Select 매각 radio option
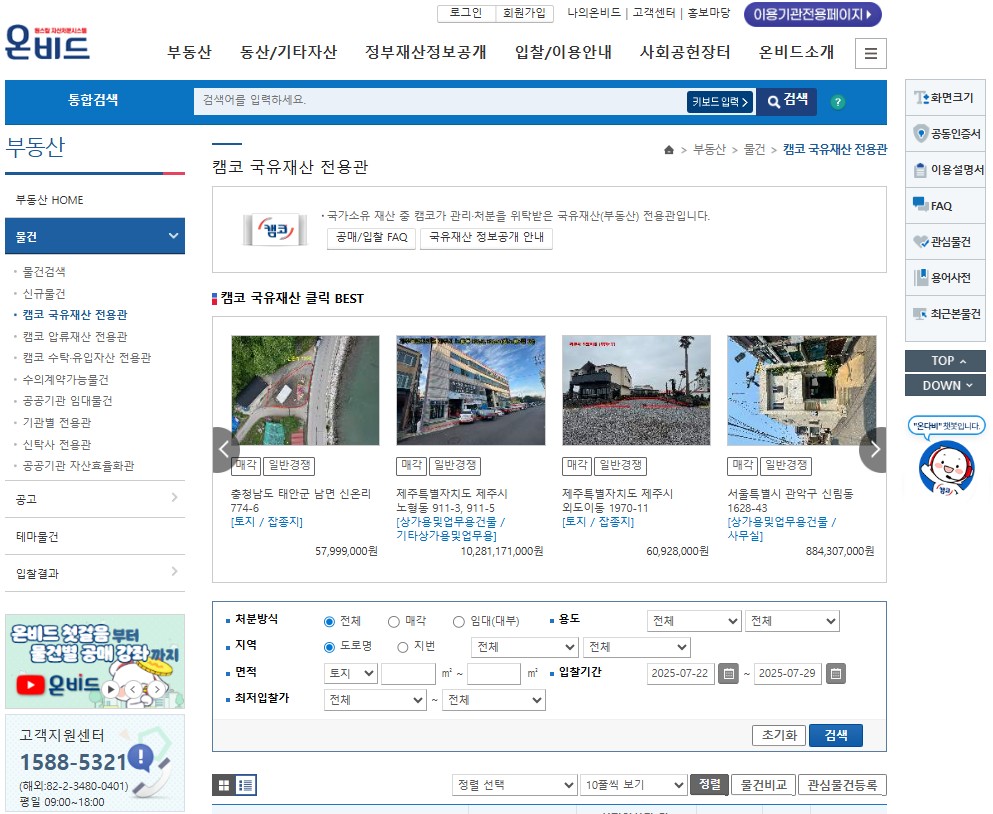The image size is (993, 814). (393, 621)
